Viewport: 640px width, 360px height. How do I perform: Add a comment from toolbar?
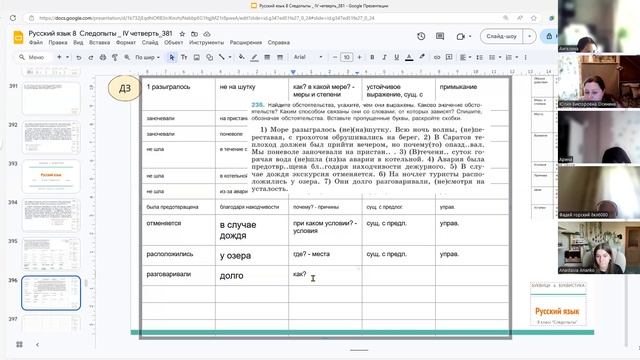click(x=449, y=58)
